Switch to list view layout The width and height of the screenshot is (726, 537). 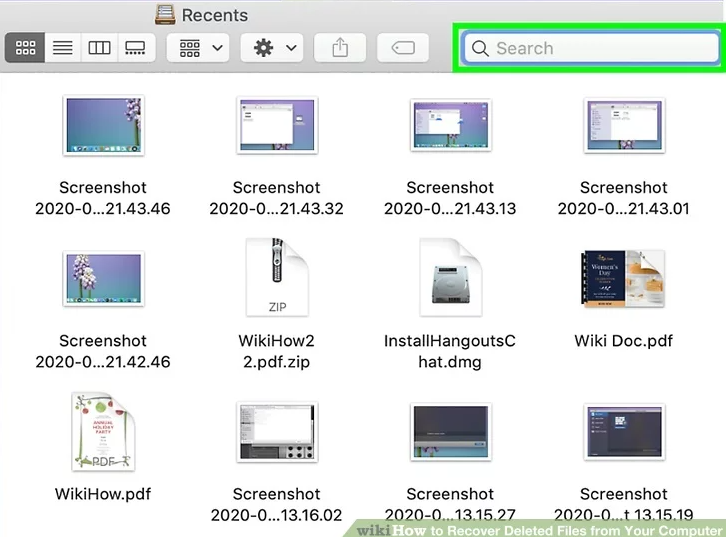coord(63,48)
